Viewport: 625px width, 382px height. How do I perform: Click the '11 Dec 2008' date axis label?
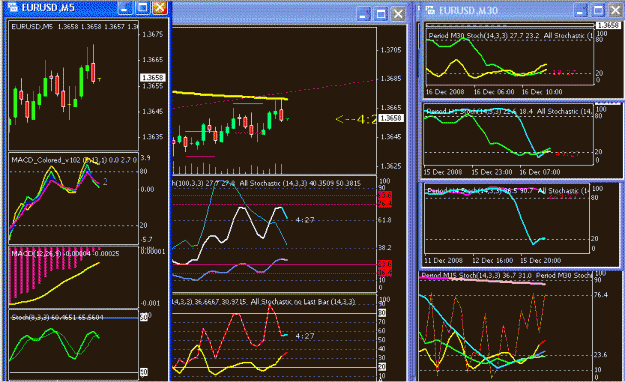click(x=444, y=260)
